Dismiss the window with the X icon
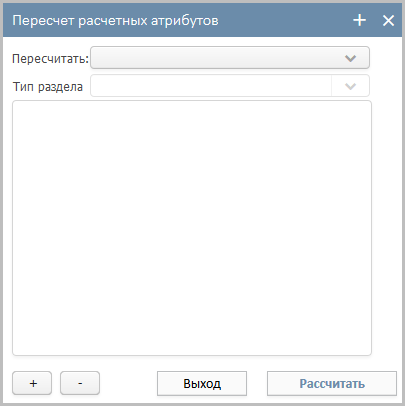The width and height of the screenshot is (405, 406). (388, 21)
